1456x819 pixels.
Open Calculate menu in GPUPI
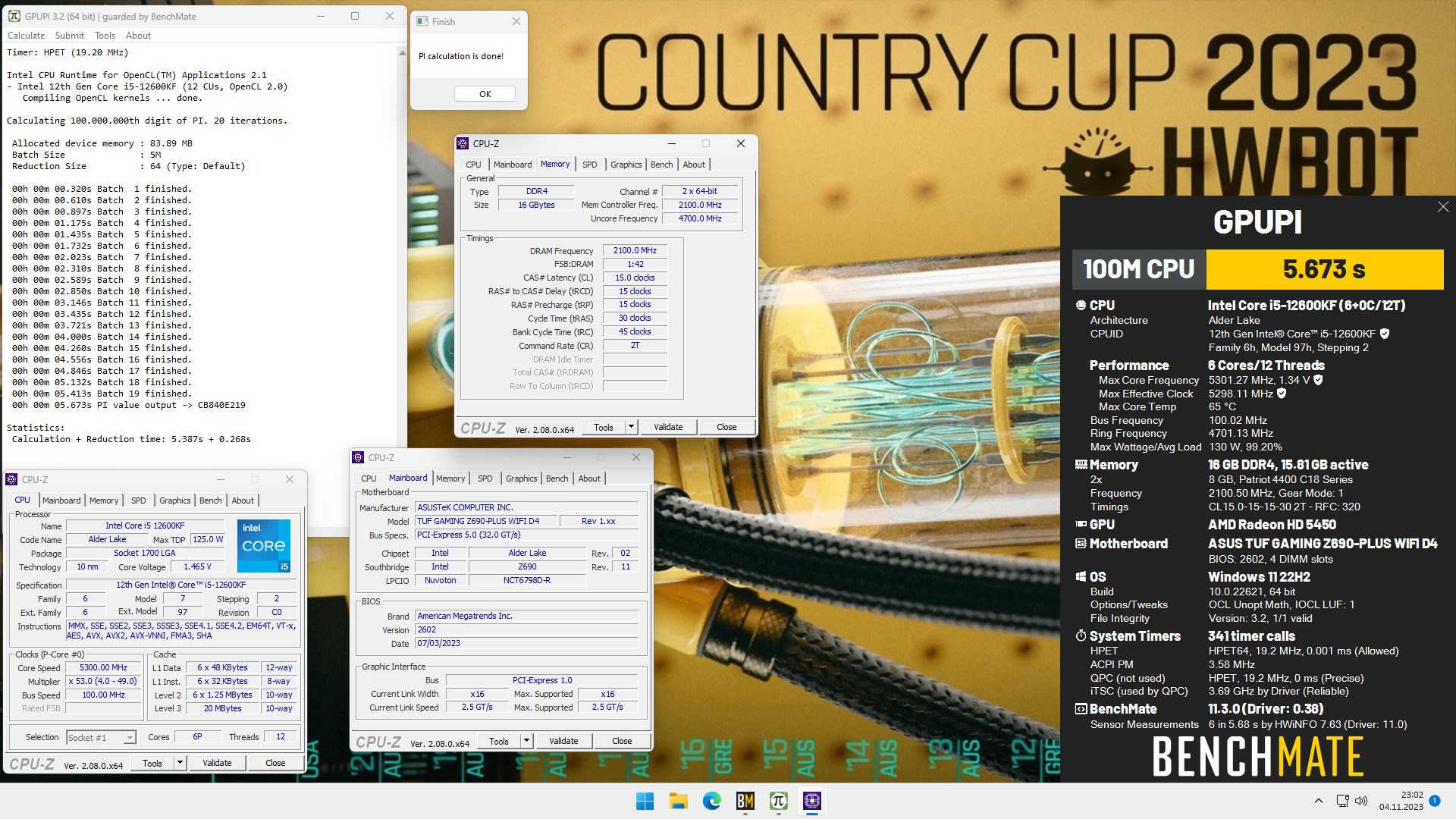point(27,36)
